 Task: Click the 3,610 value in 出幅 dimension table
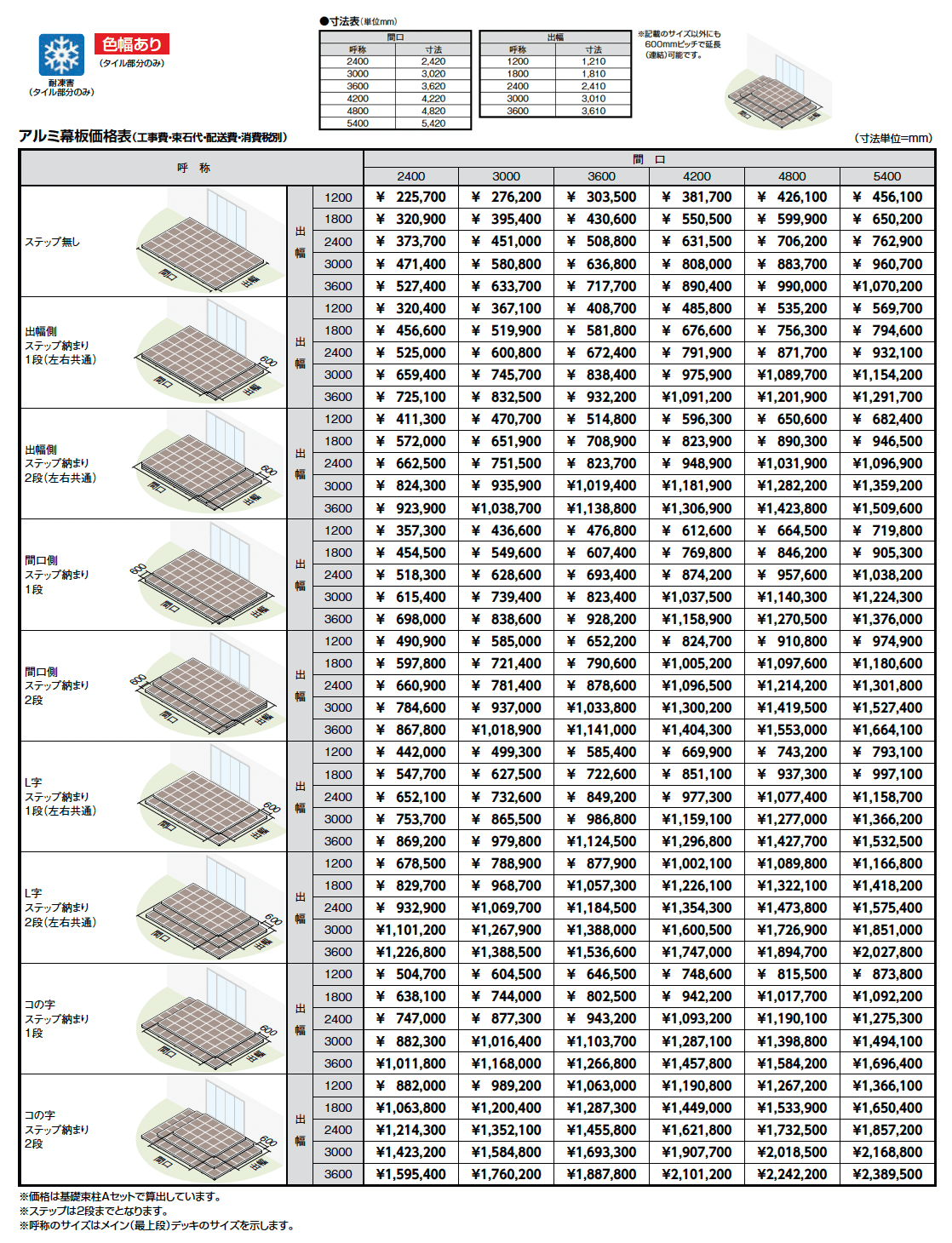click(x=594, y=111)
